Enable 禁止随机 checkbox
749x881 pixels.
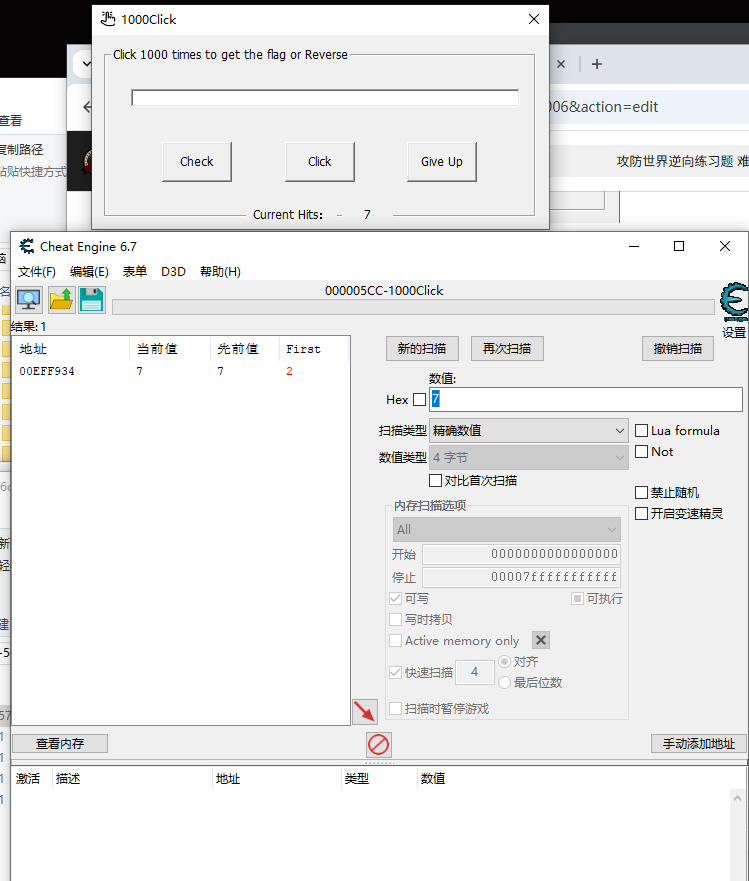641,492
